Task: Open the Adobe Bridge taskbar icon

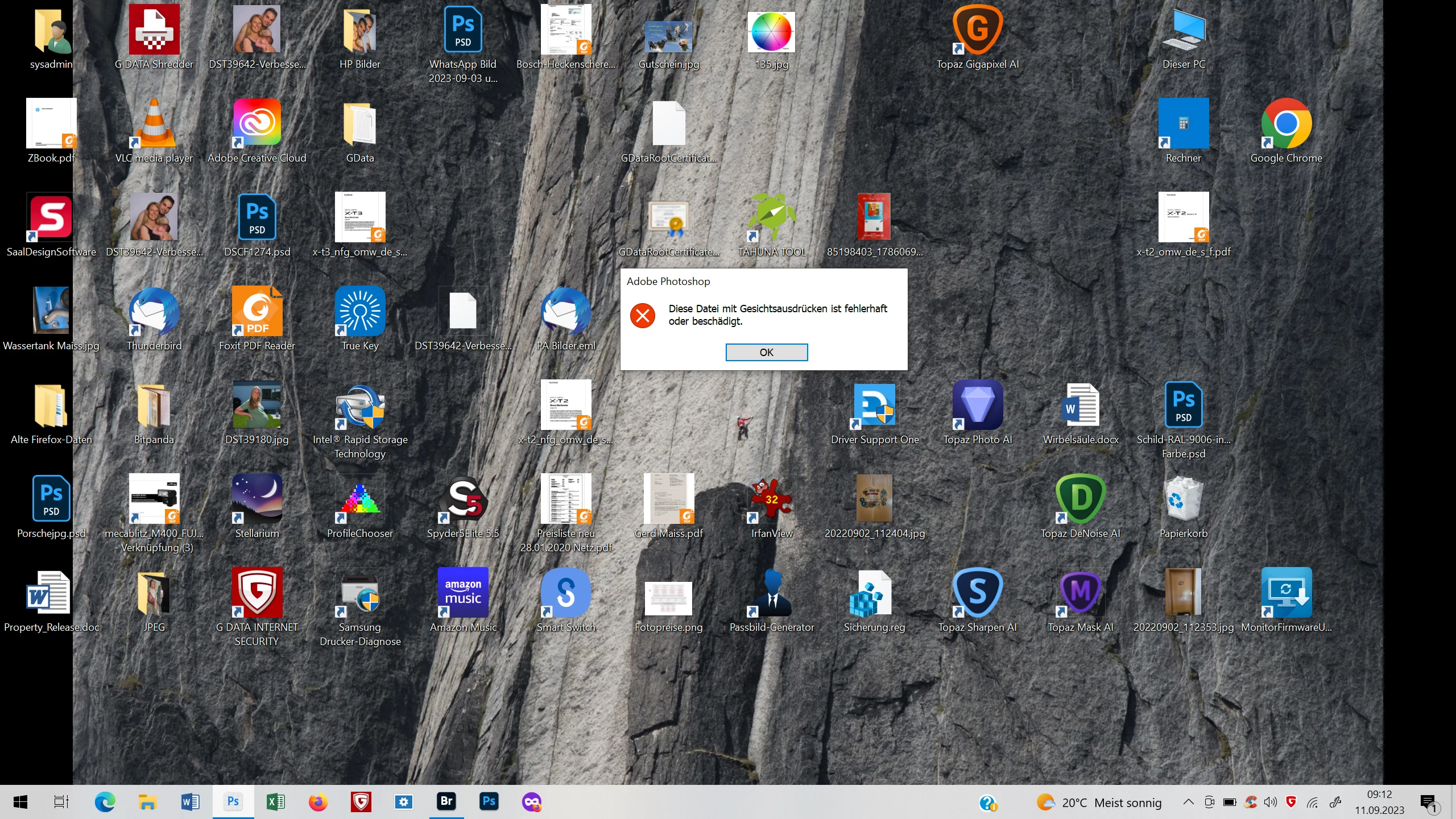Action: click(x=446, y=802)
